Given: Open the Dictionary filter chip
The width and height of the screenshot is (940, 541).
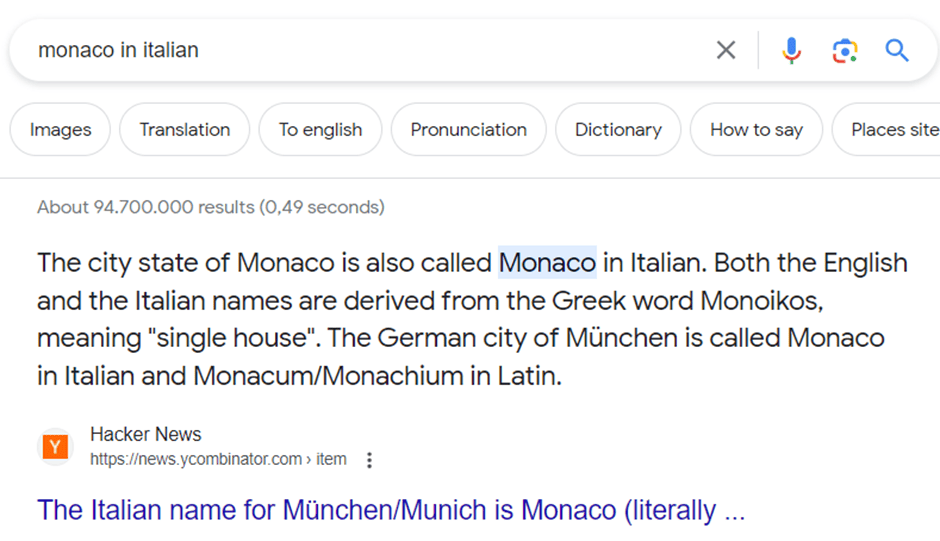Looking at the screenshot, I should (x=618, y=130).
